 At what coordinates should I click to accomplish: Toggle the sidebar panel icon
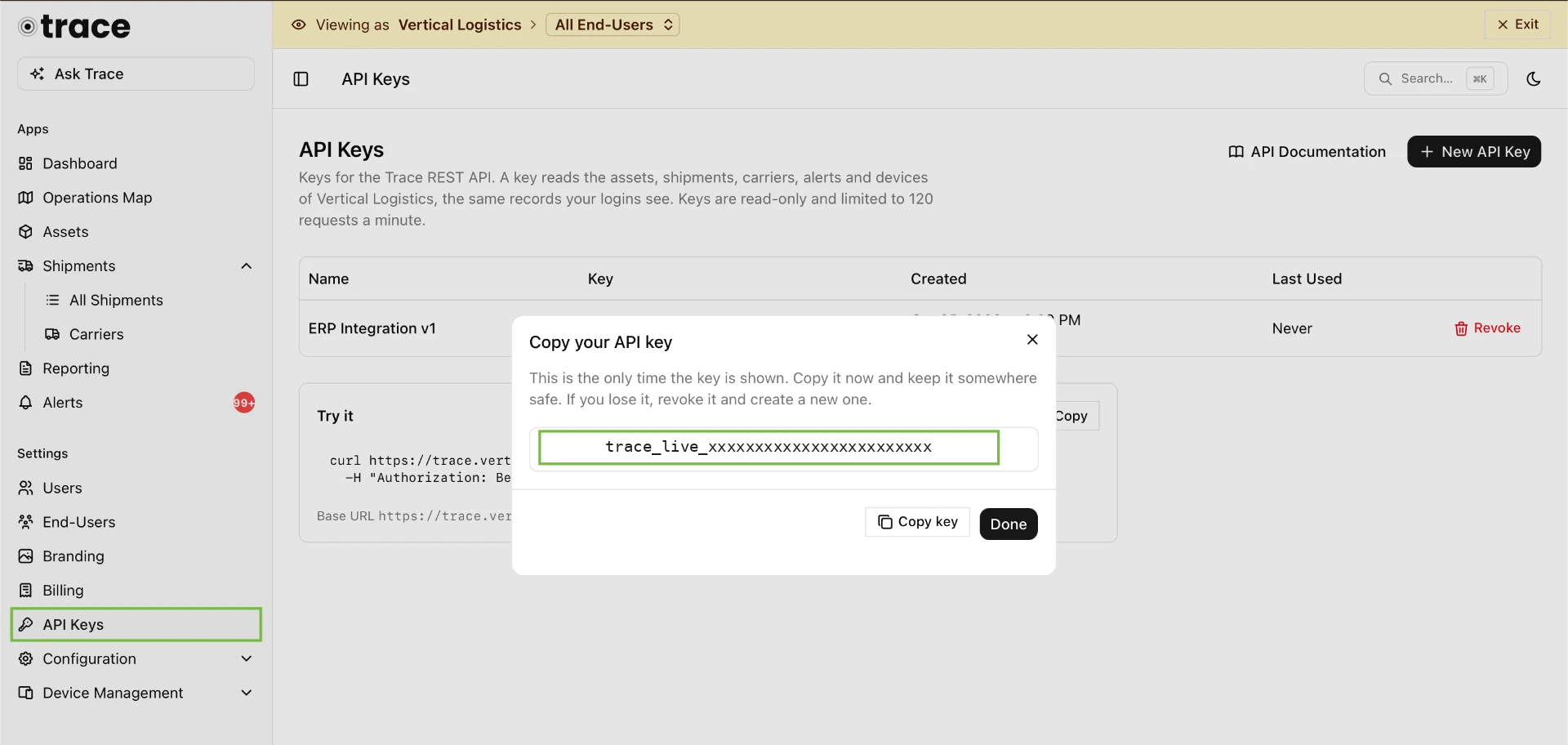pos(301,79)
